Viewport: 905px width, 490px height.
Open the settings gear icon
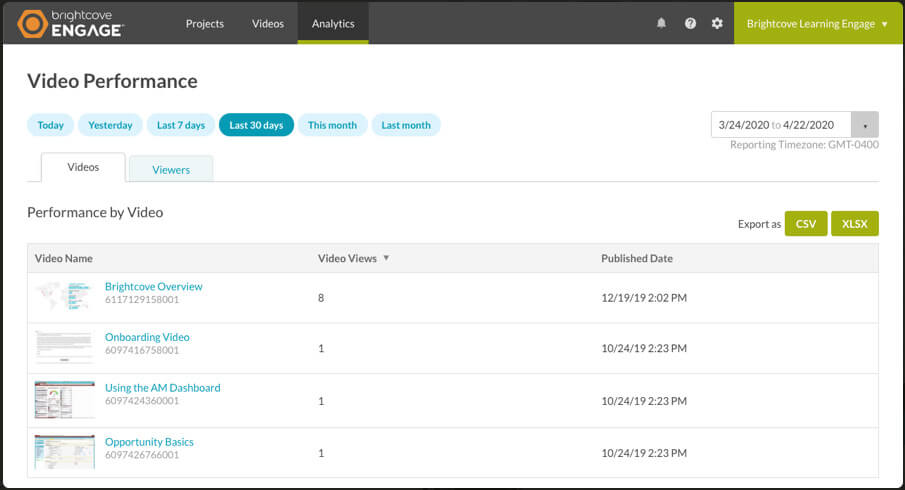click(x=717, y=23)
